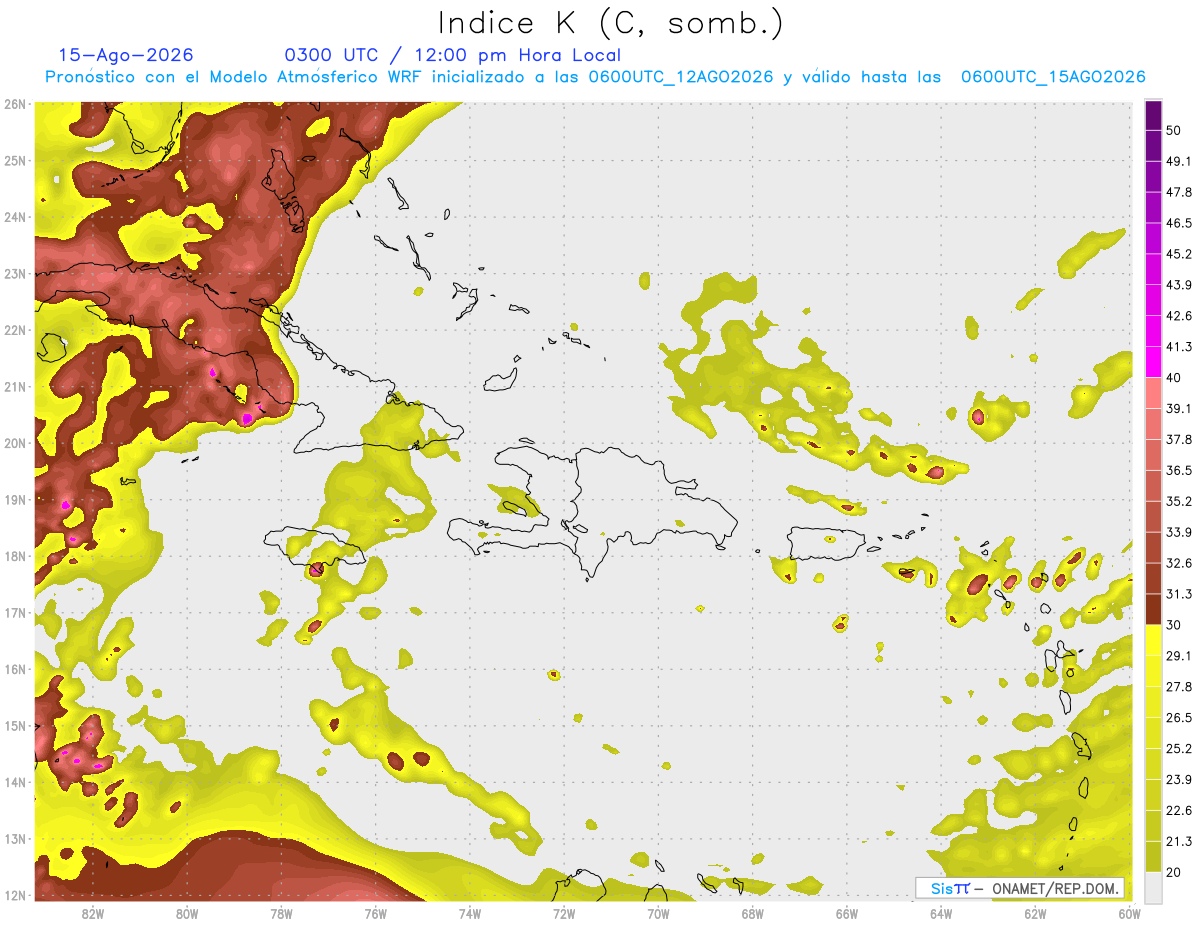The width and height of the screenshot is (1200, 927).
Task: Click the colorbar label '31.3'
Action: coord(1178,594)
